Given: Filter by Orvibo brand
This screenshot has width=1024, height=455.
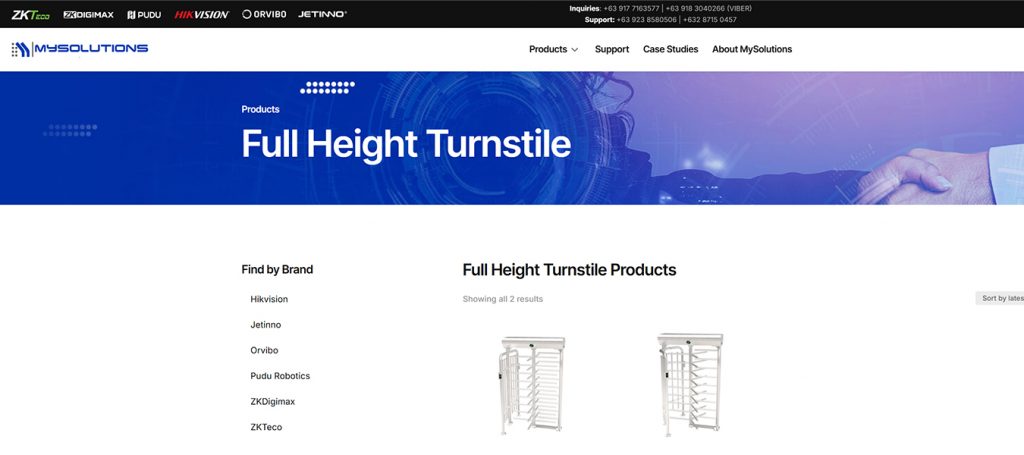Looking at the screenshot, I should coord(264,350).
